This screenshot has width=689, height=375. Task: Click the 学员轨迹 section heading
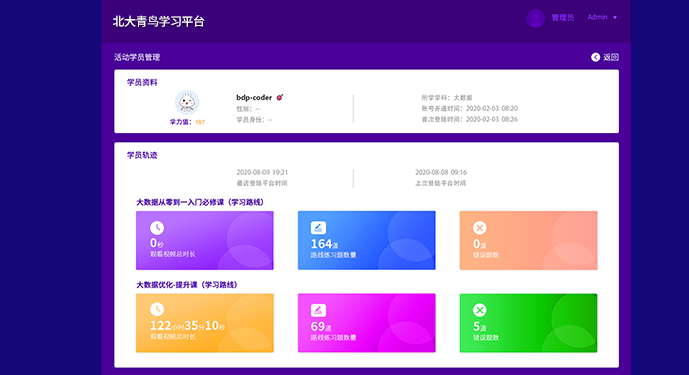click(x=142, y=155)
